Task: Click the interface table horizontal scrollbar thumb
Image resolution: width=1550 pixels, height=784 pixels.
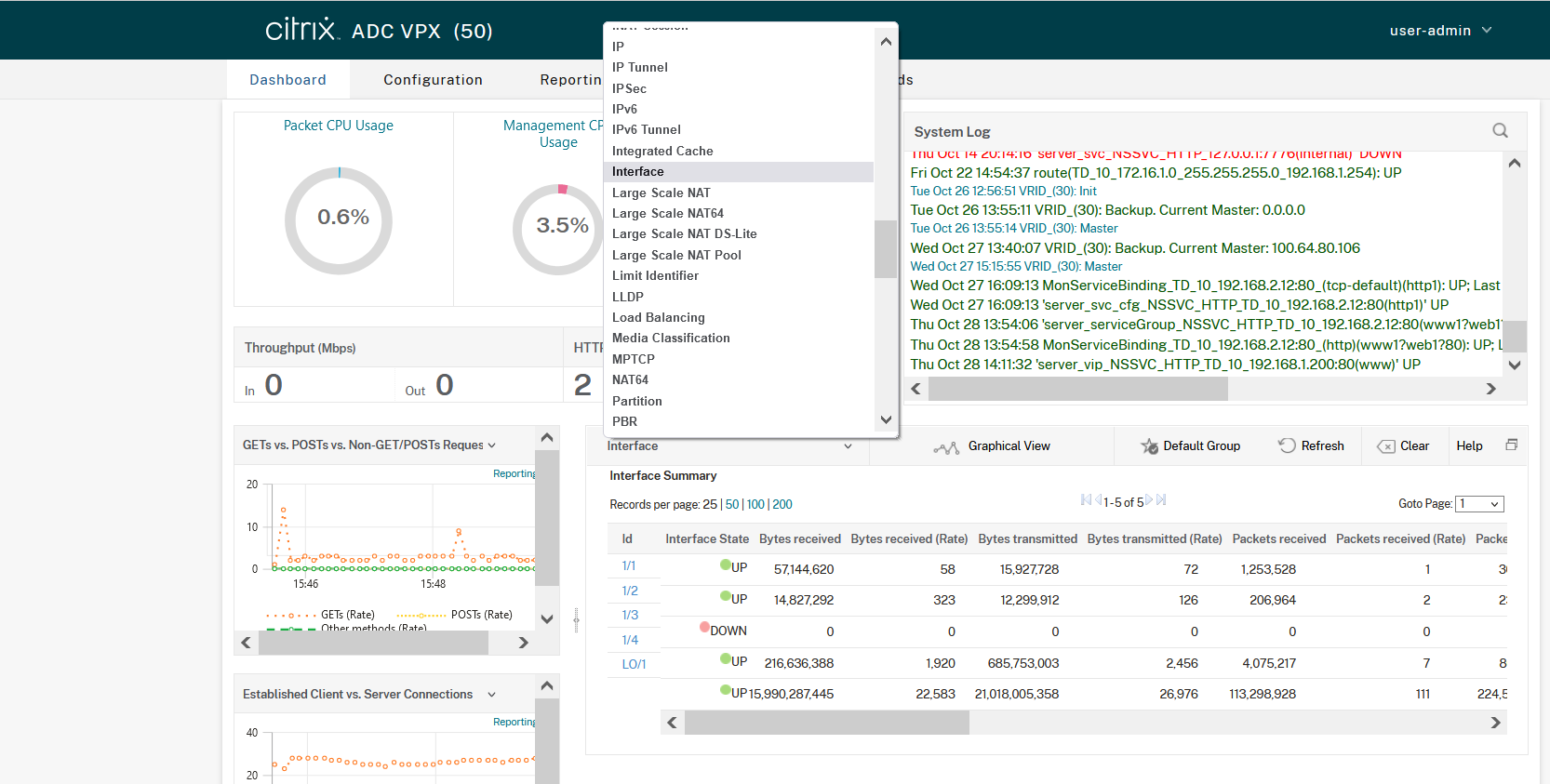Action: [x=826, y=723]
